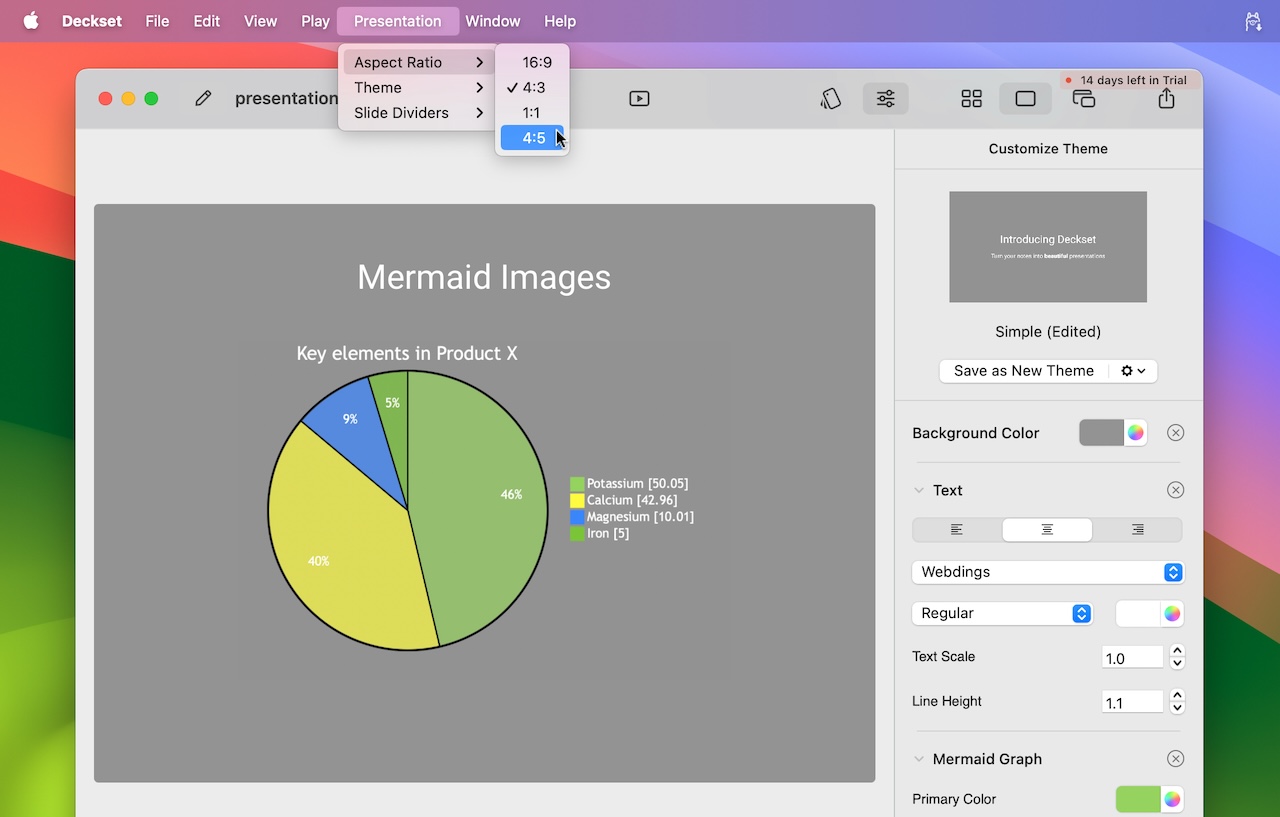Open the themes cards icon in toolbar

click(830, 98)
